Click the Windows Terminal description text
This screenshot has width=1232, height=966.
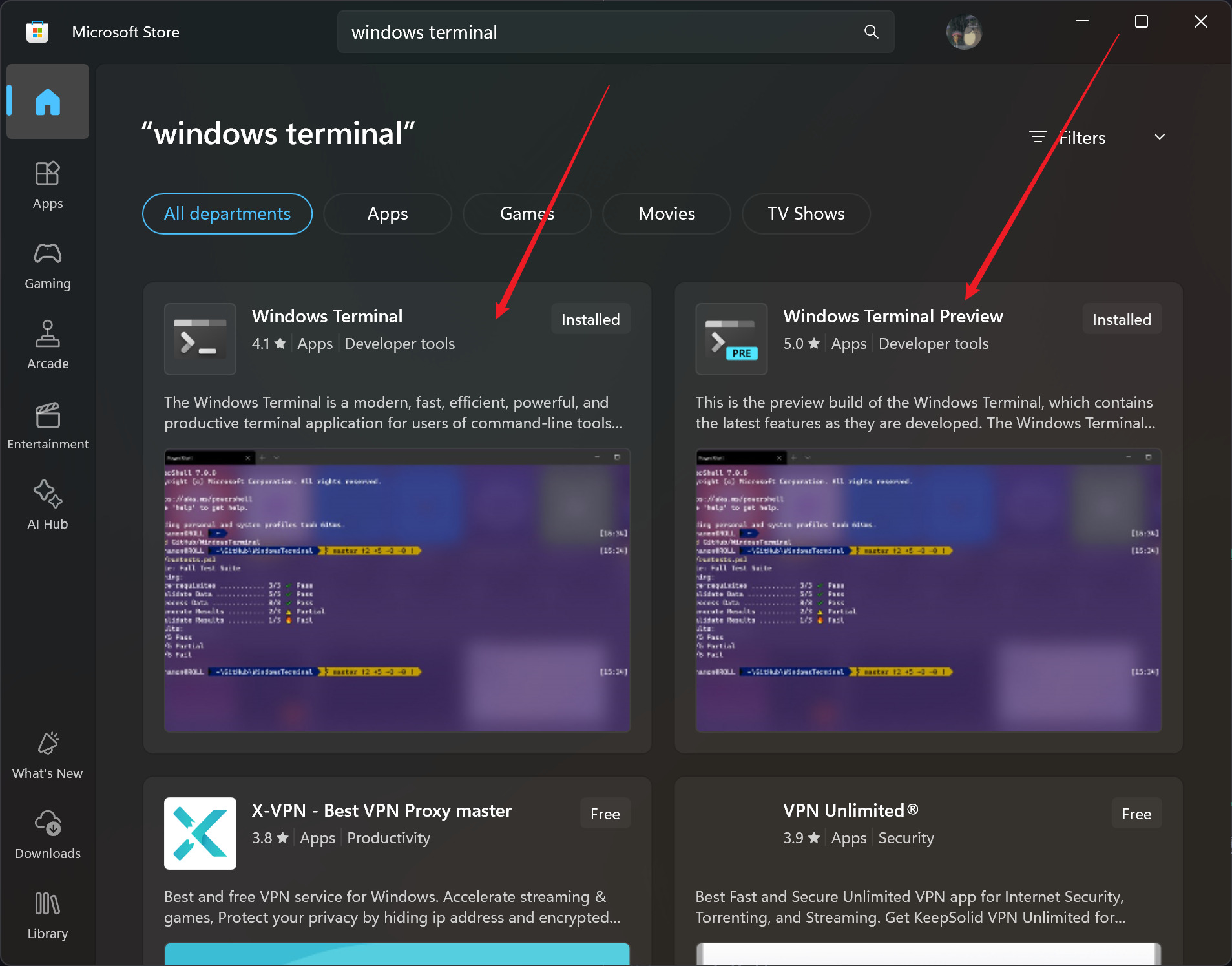pyautogui.click(x=393, y=413)
